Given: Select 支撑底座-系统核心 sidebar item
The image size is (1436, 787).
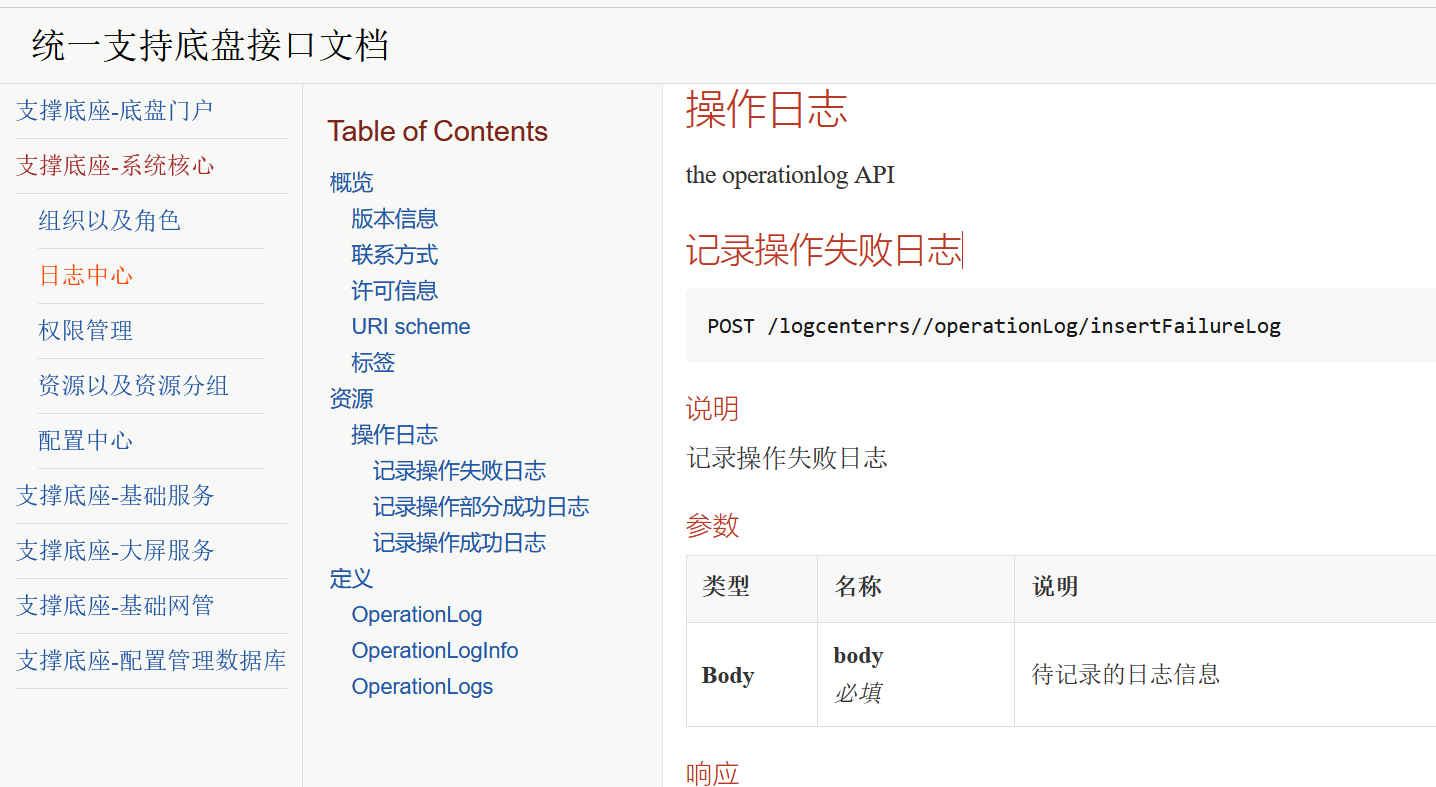Looking at the screenshot, I should [115, 165].
